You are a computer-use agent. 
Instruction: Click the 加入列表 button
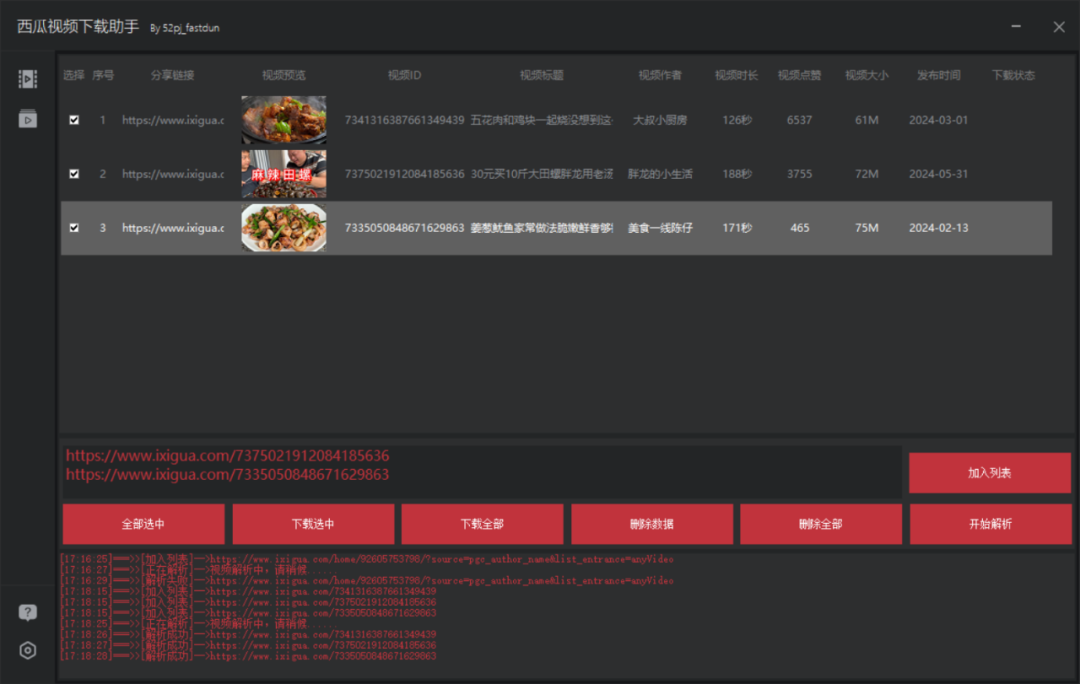click(989, 473)
